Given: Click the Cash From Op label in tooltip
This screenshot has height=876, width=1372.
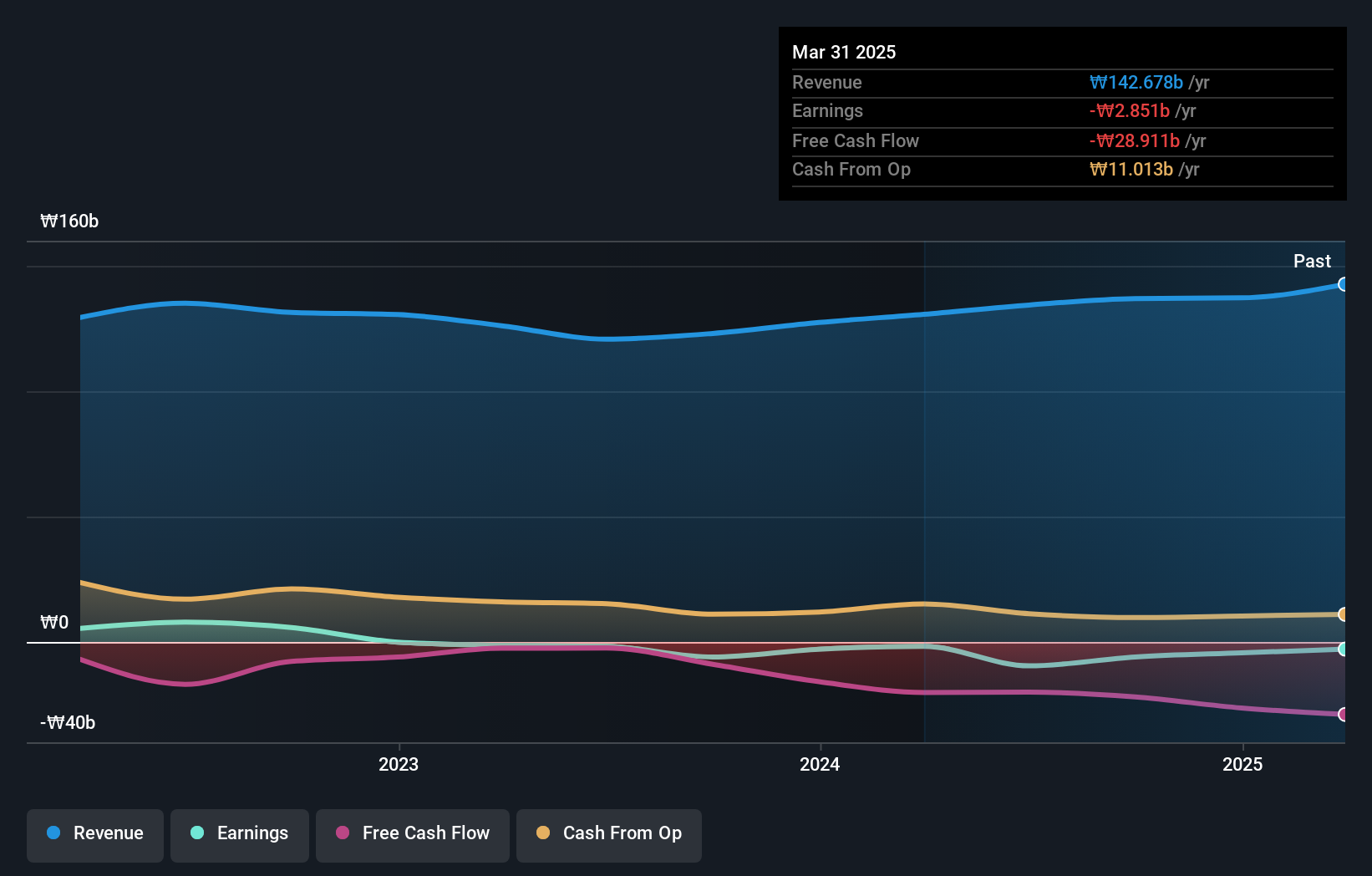Looking at the screenshot, I should (851, 169).
